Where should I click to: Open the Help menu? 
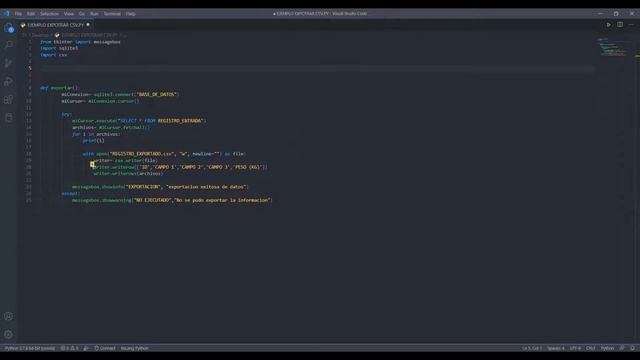click(131, 14)
